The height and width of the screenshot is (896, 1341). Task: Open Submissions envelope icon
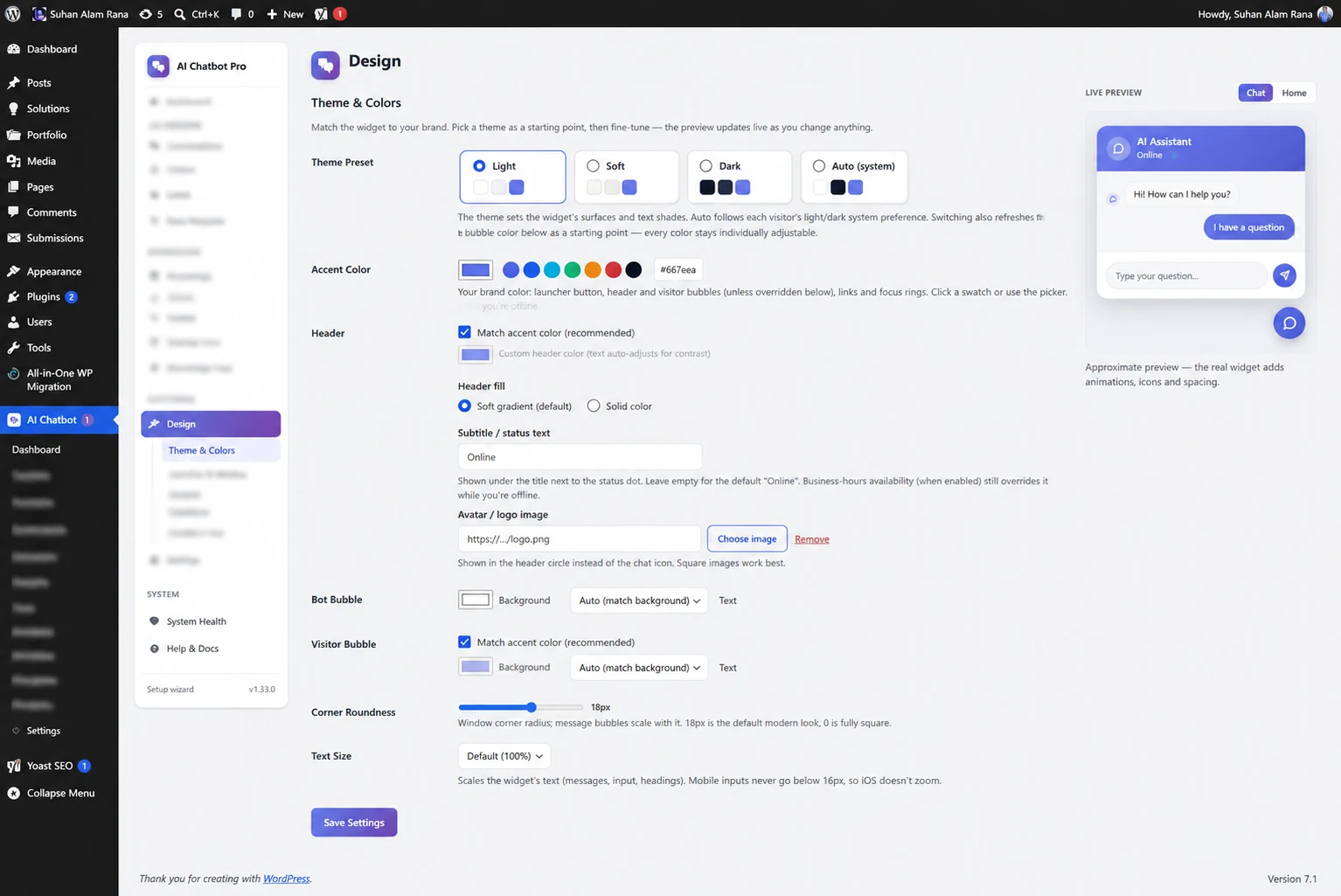coord(14,238)
